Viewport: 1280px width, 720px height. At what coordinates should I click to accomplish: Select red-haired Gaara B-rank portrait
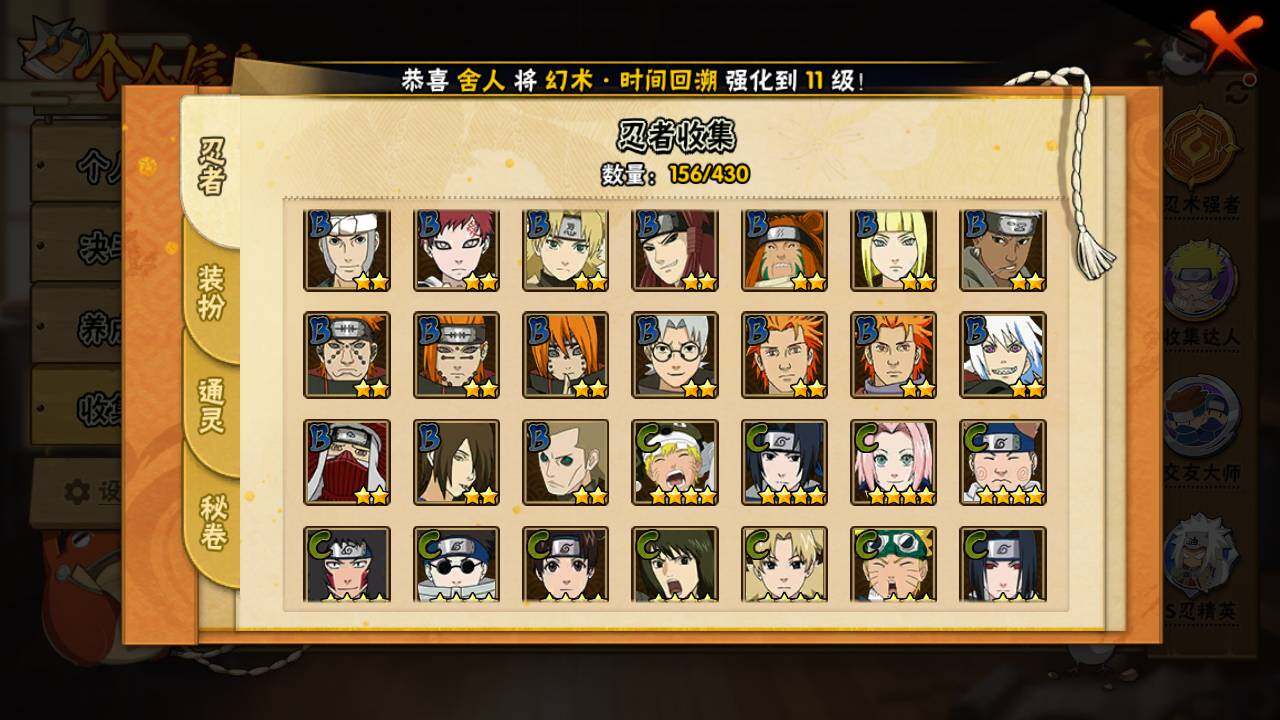point(457,250)
